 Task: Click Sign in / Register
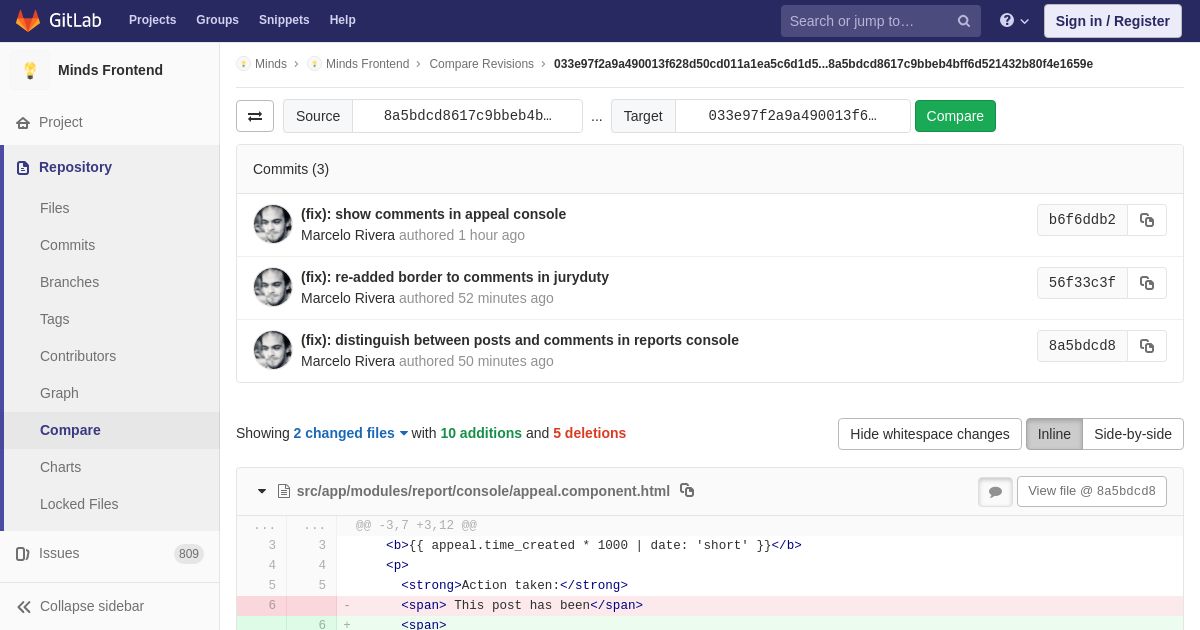tap(1112, 21)
